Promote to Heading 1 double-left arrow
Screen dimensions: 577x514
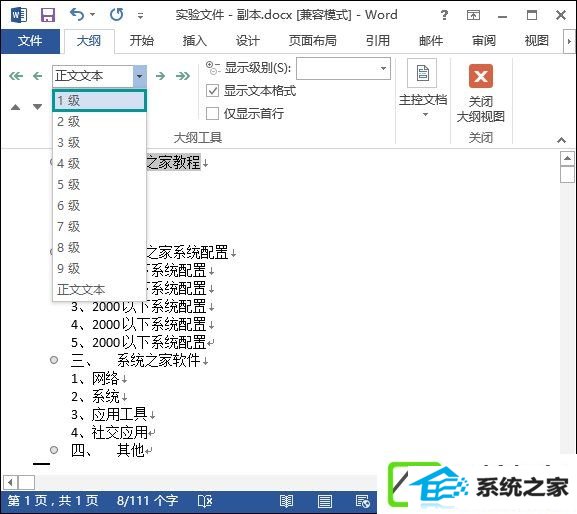point(16,76)
